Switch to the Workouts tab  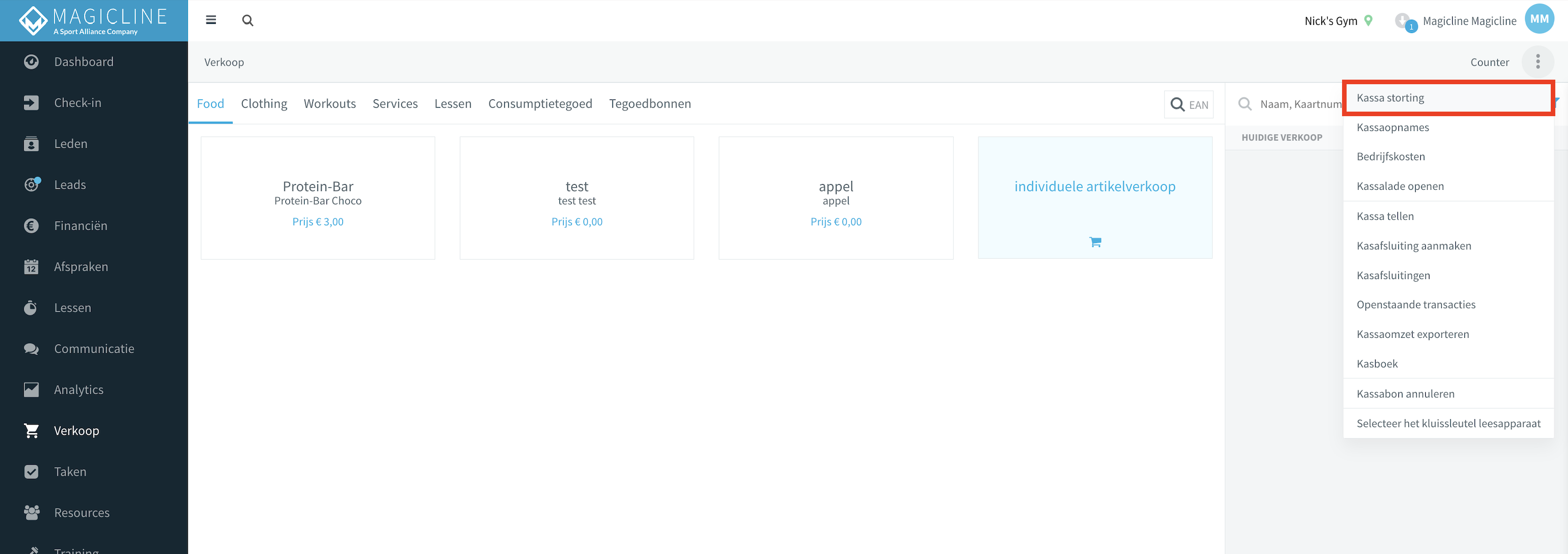330,103
